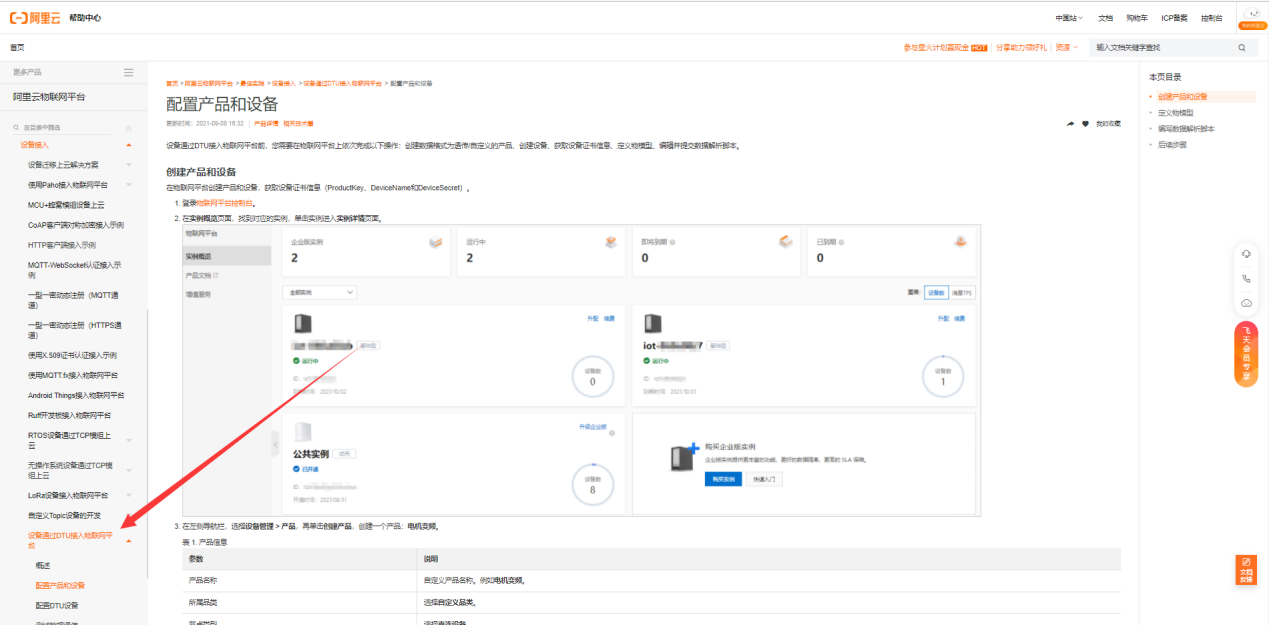Go to 首页 tab in sub-header
Viewport: 1269px width, 625px height.
pyautogui.click(x=17, y=47)
